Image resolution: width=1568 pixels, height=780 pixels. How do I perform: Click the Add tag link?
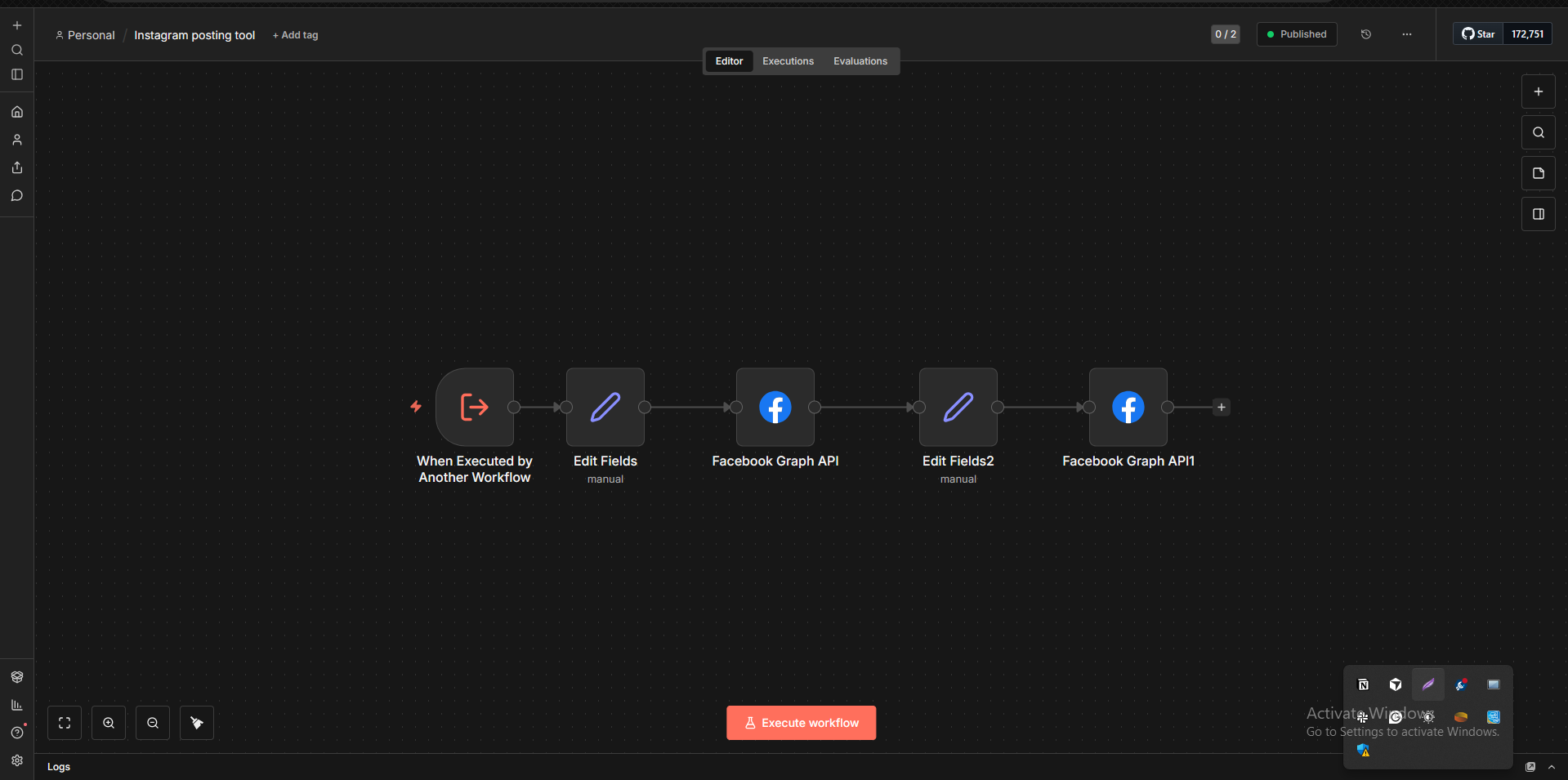[296, 35]
